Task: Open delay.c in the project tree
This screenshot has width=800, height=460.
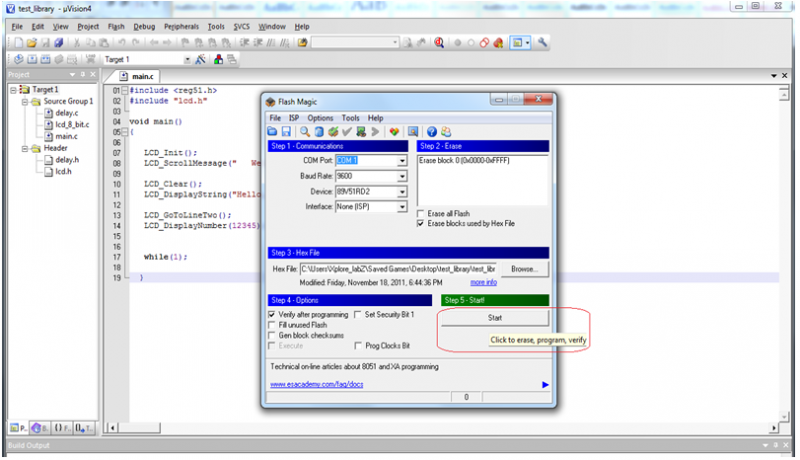Action: (x=66, y=113)
